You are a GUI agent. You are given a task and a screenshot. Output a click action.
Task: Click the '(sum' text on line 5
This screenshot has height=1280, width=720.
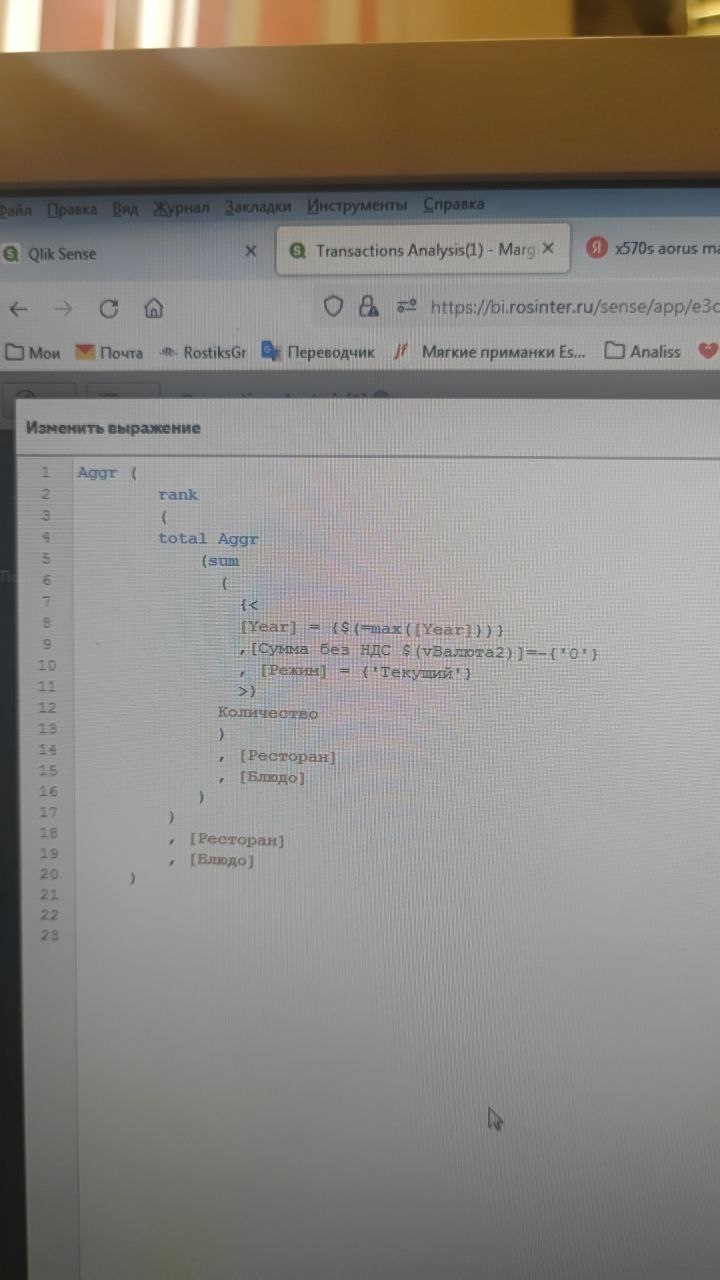[x=219, y=560]
